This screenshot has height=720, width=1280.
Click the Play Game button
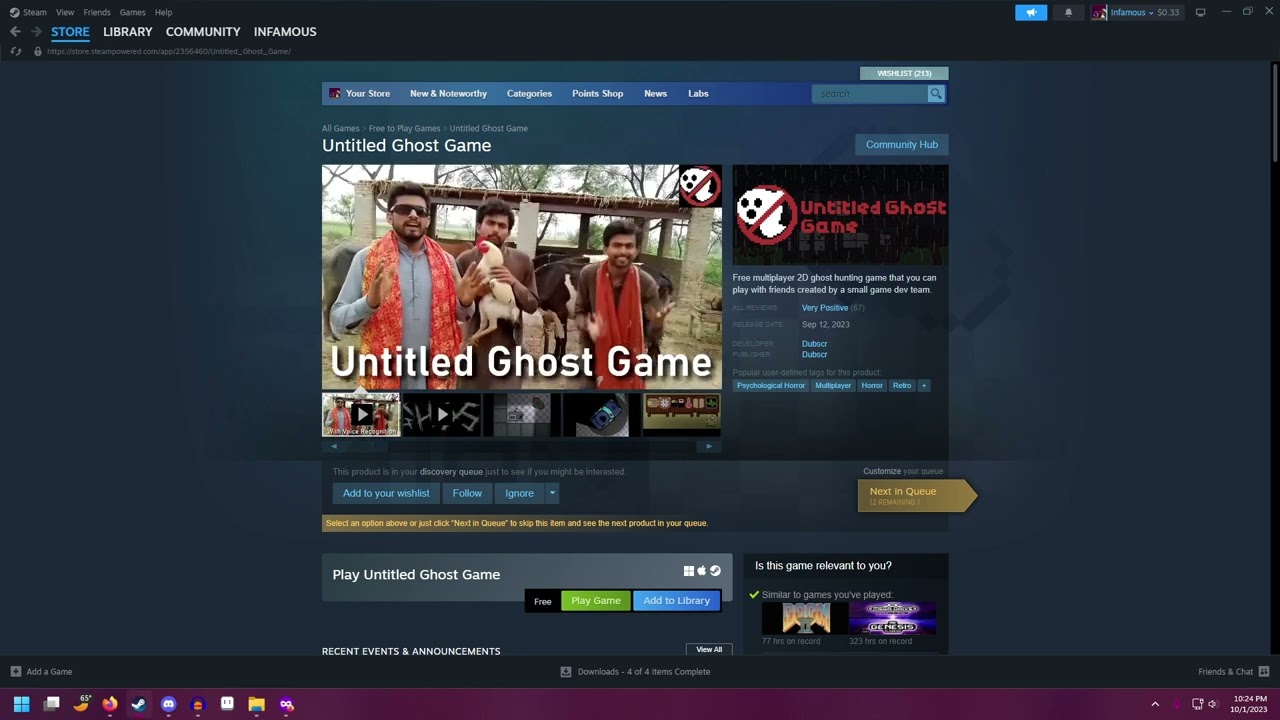(x=596, y=601)
